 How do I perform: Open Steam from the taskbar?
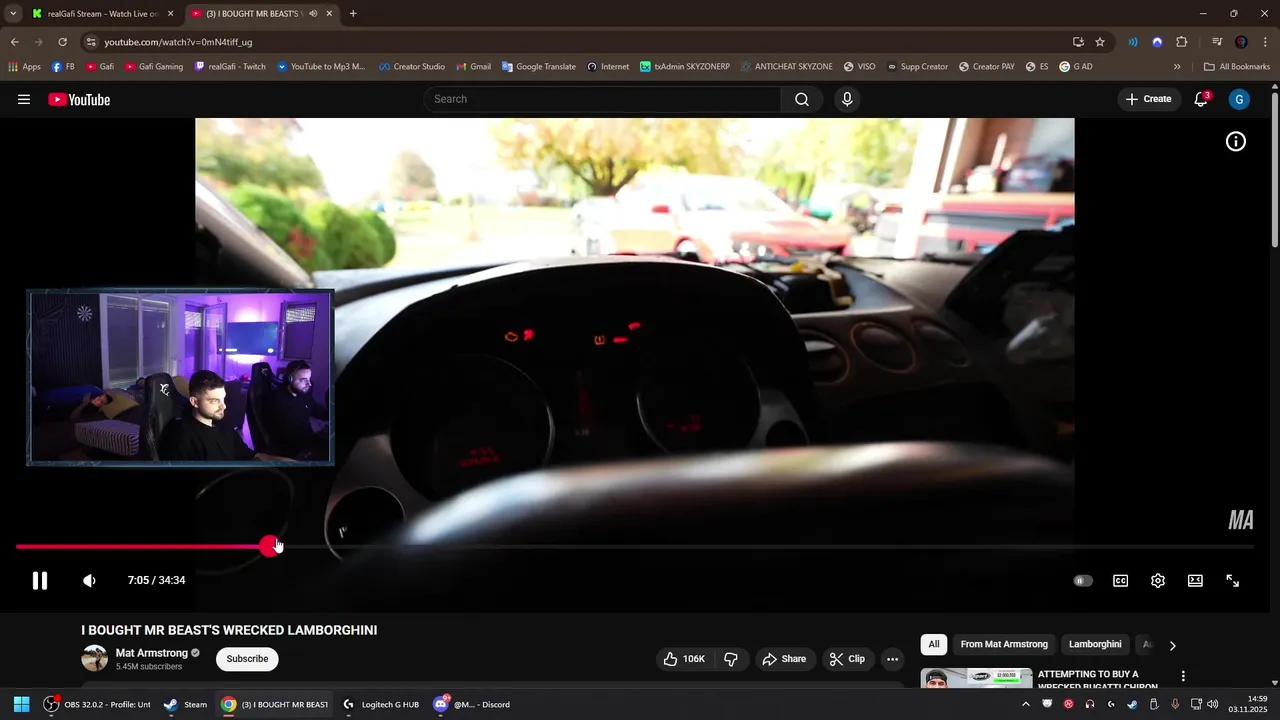(185, 704)
